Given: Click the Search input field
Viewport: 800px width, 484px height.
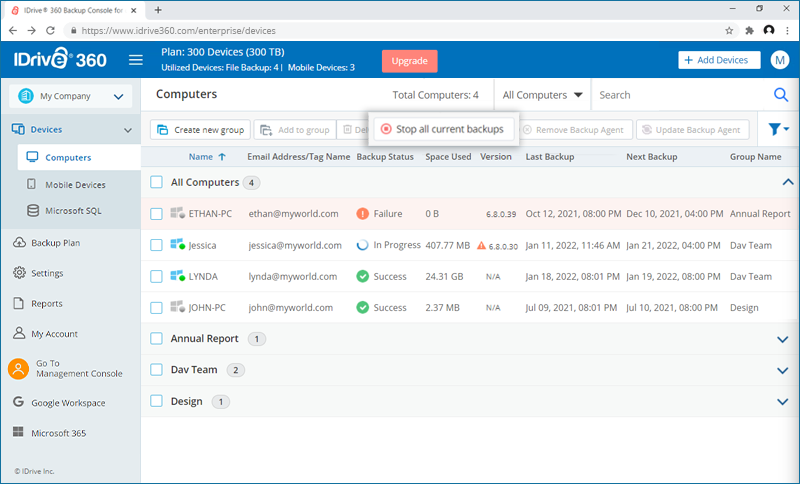Looking at the screenshot, I should (682, 95).
